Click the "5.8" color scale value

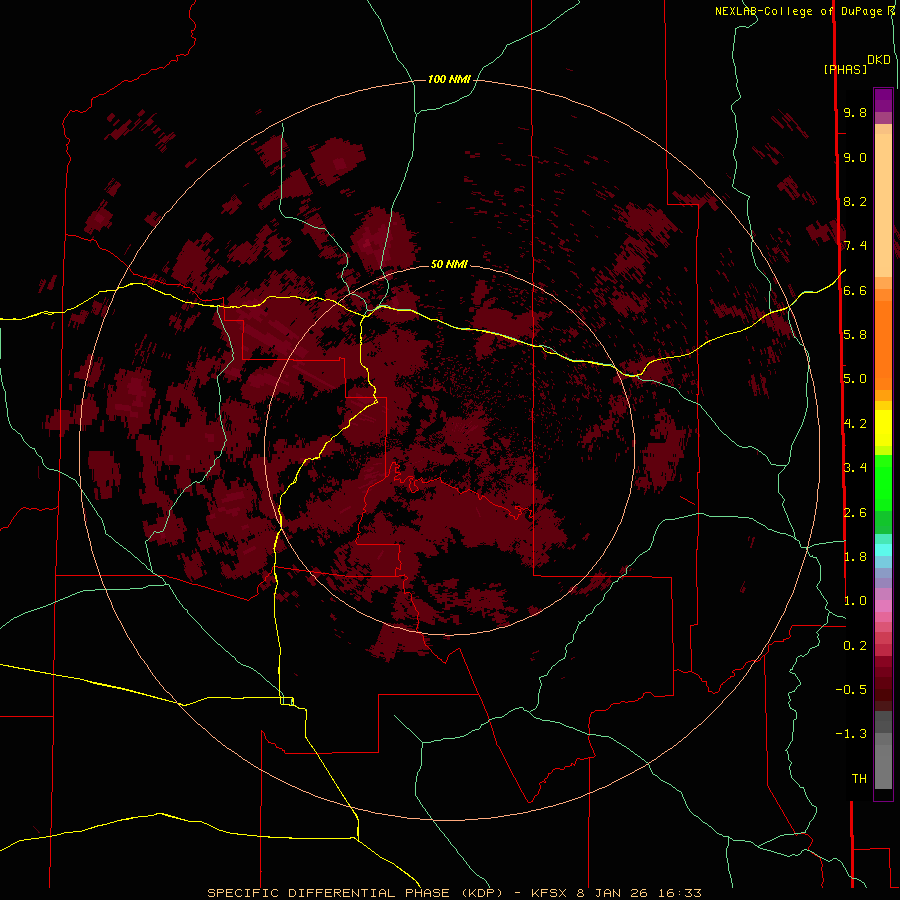pyautogui.click(x=855, y=335)
